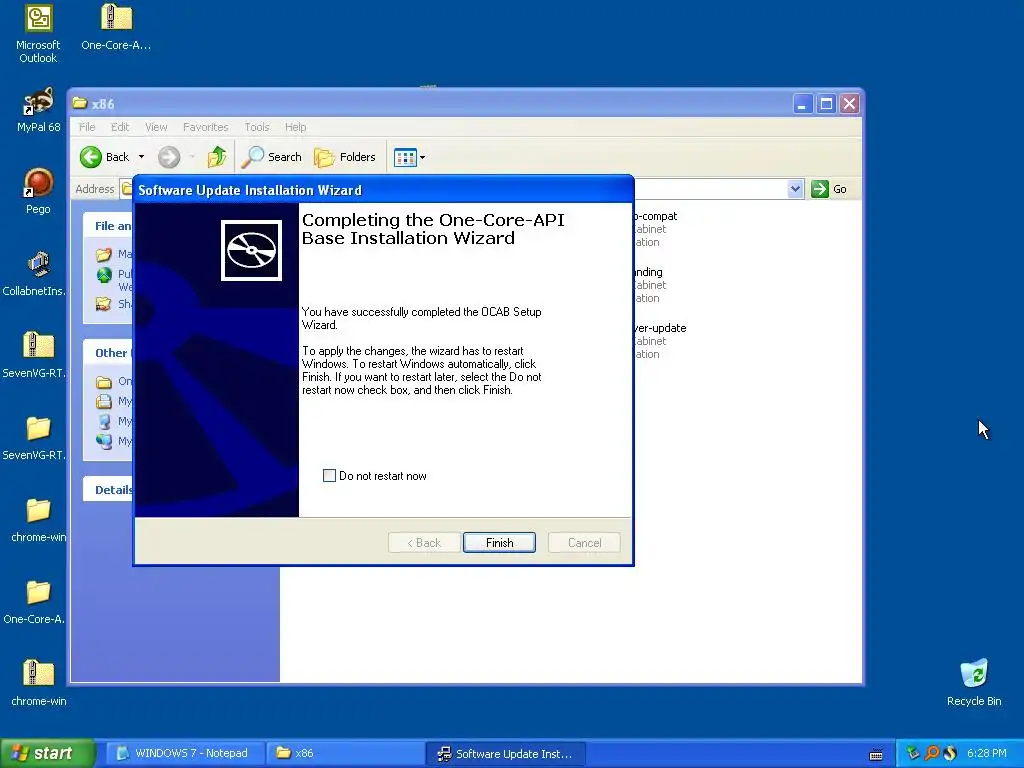Open the Edit menu in x86 window
This screenshot has width=1024, height=768.
[120, 127]
